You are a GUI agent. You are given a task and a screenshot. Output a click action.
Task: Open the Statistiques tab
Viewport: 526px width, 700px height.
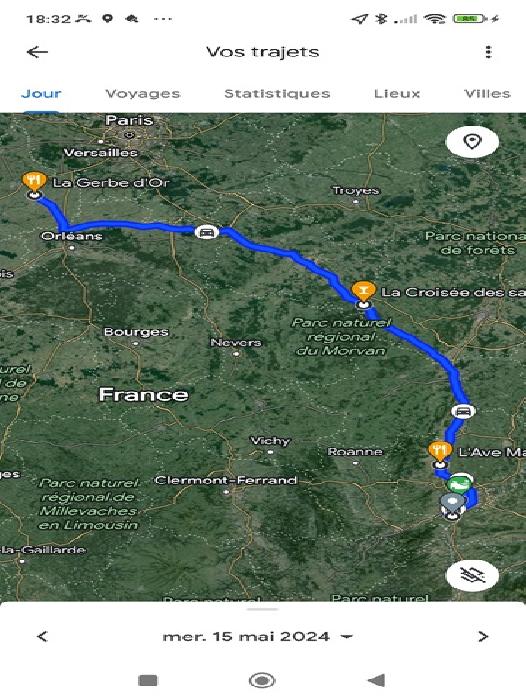277,94
